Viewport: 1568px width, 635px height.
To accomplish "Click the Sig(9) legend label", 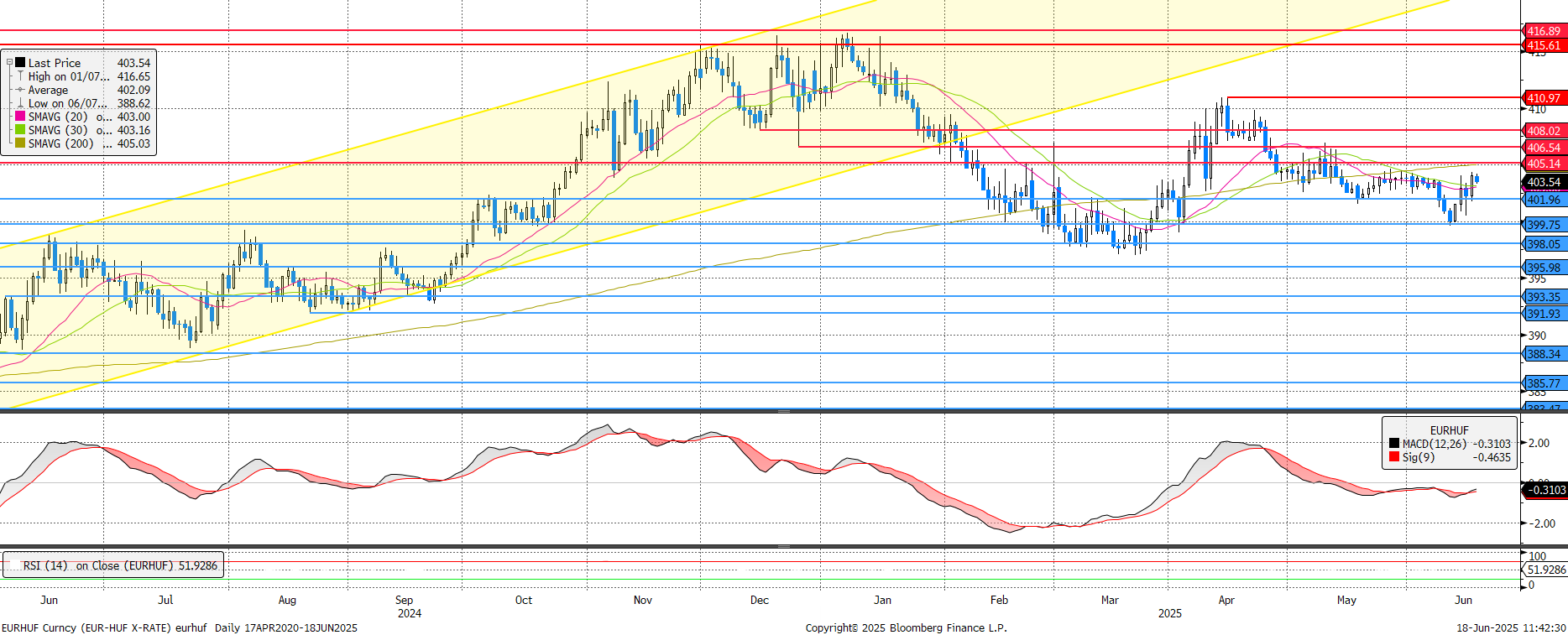I will tap(1419, 457).
